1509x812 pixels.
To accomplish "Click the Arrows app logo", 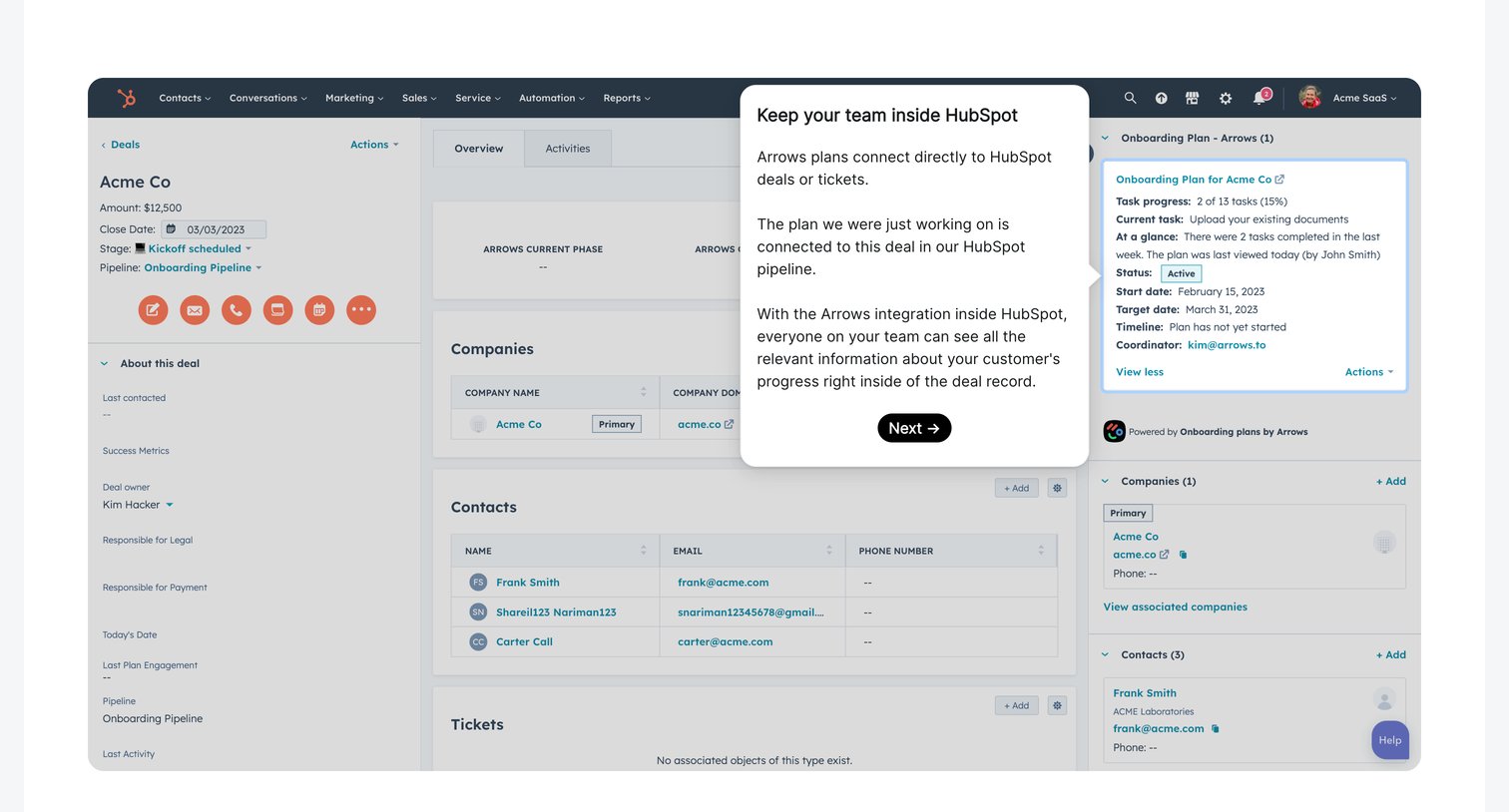I will tap(1114, 431).
